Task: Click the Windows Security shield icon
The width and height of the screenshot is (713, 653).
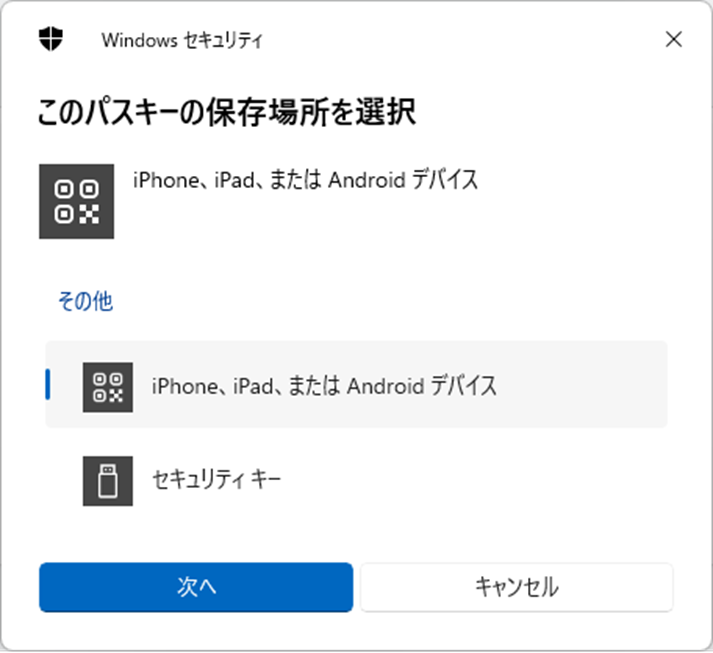Action: pyautogui.click(x=50, y=39)
